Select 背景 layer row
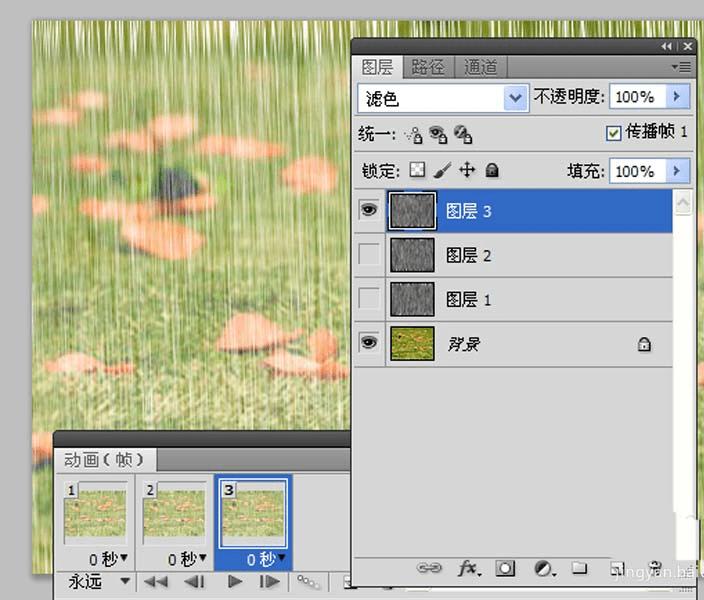Screen dimensions: 704x600 514,344
